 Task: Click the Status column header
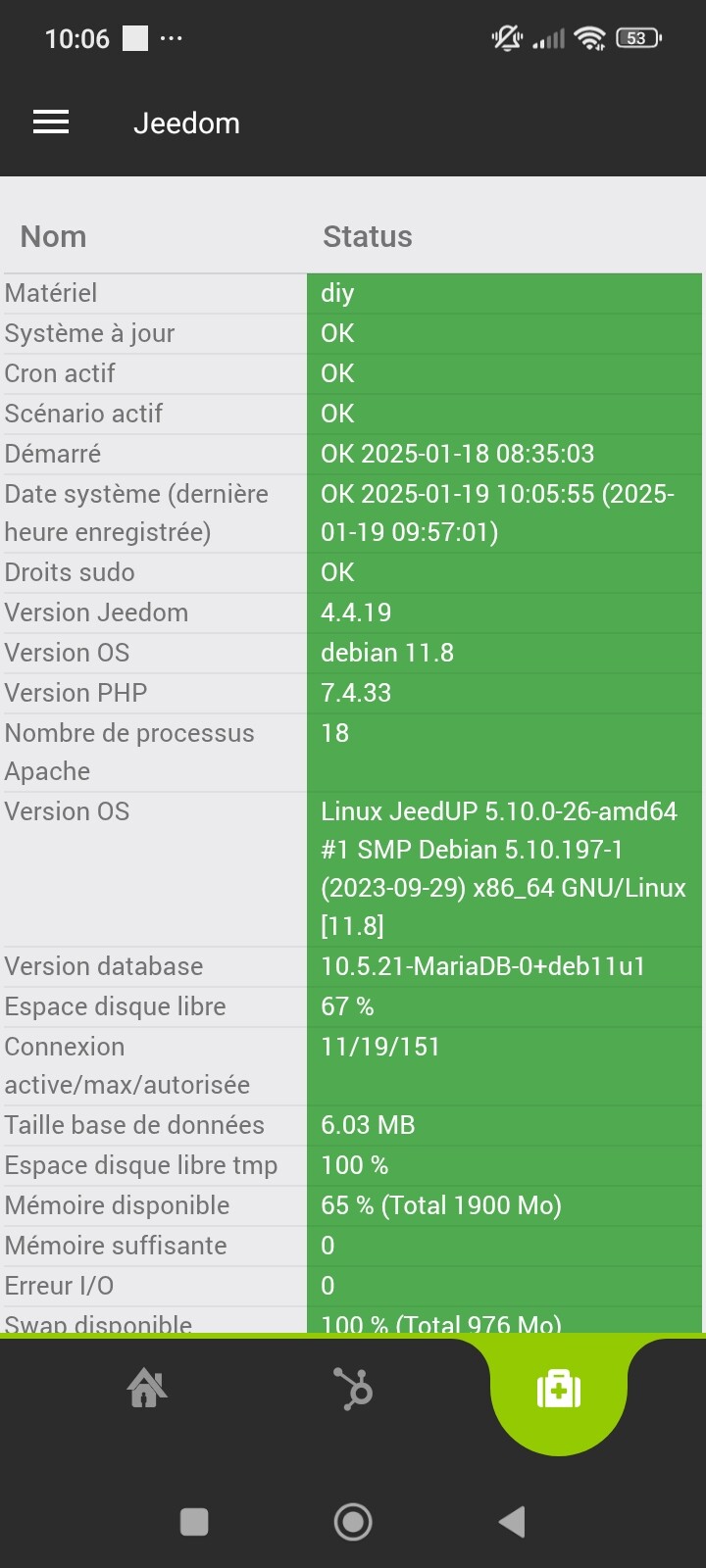[368, 236]
